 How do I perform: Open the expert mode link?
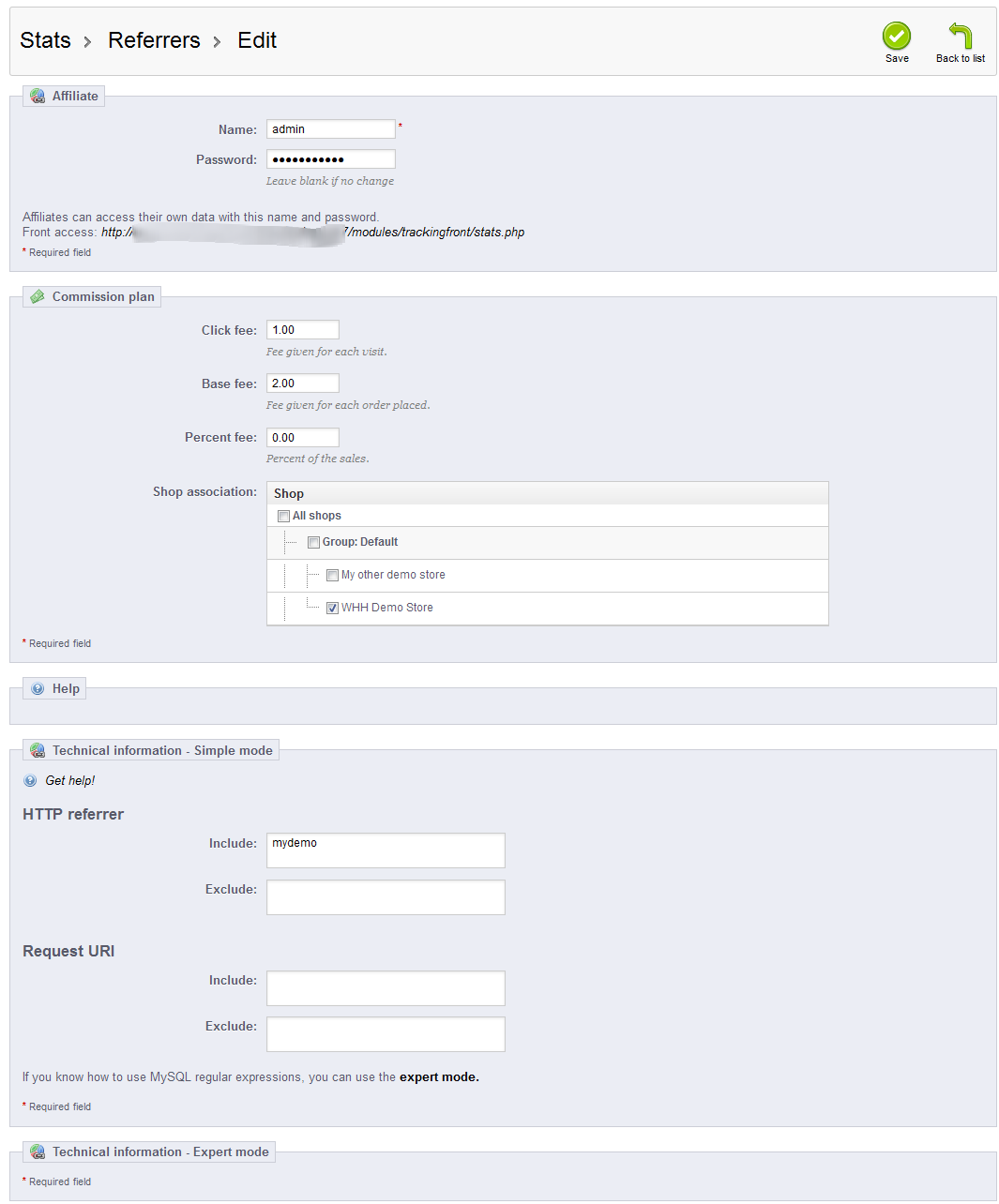pos(439,1076)
